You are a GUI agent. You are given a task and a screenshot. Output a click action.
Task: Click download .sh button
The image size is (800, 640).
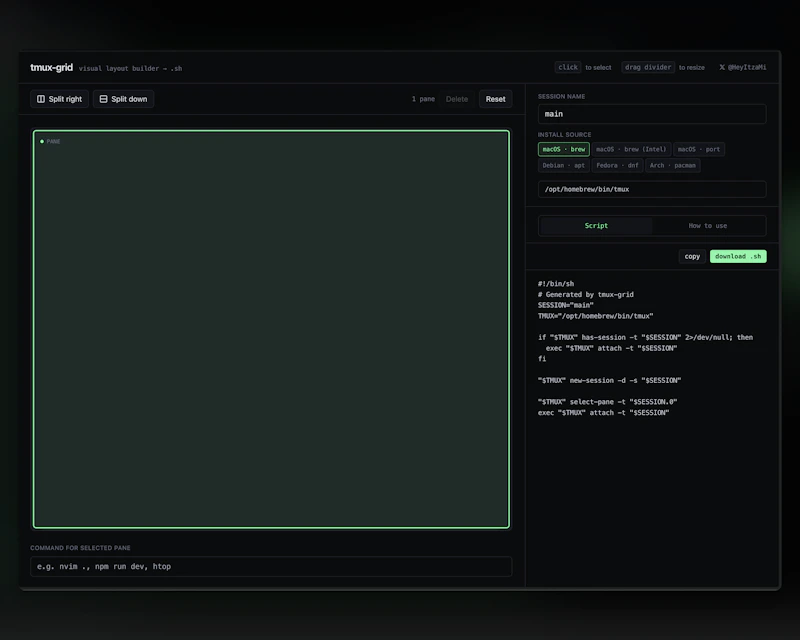coord(738,256)
